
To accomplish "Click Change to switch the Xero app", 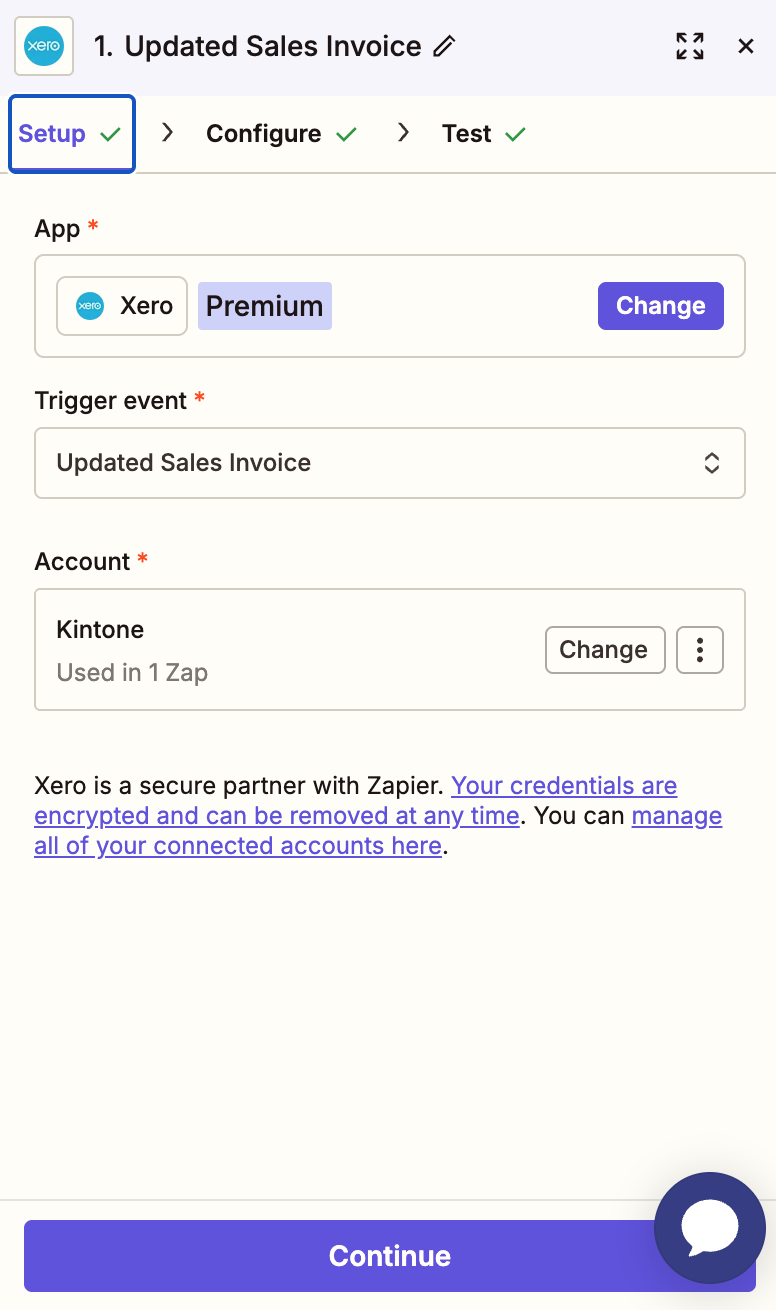I will [x=660, y=305].
